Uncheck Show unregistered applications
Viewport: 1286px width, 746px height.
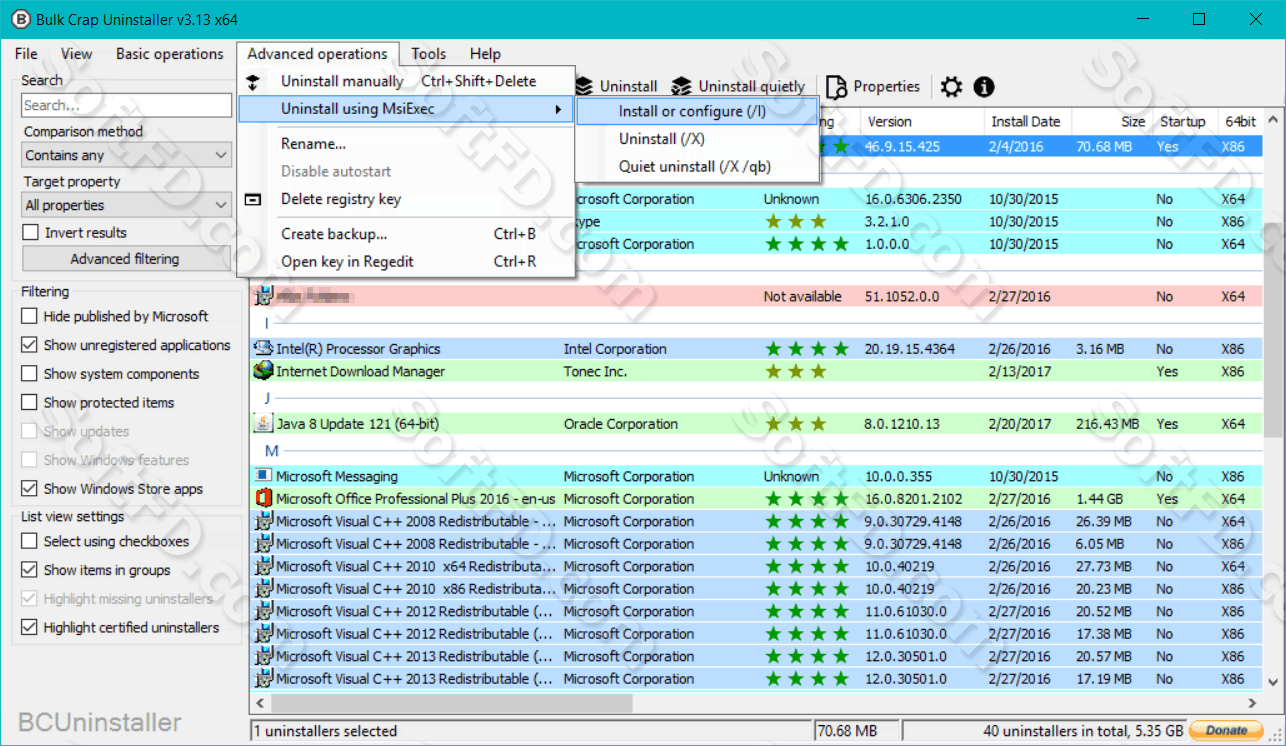click(x=30, y=345)
